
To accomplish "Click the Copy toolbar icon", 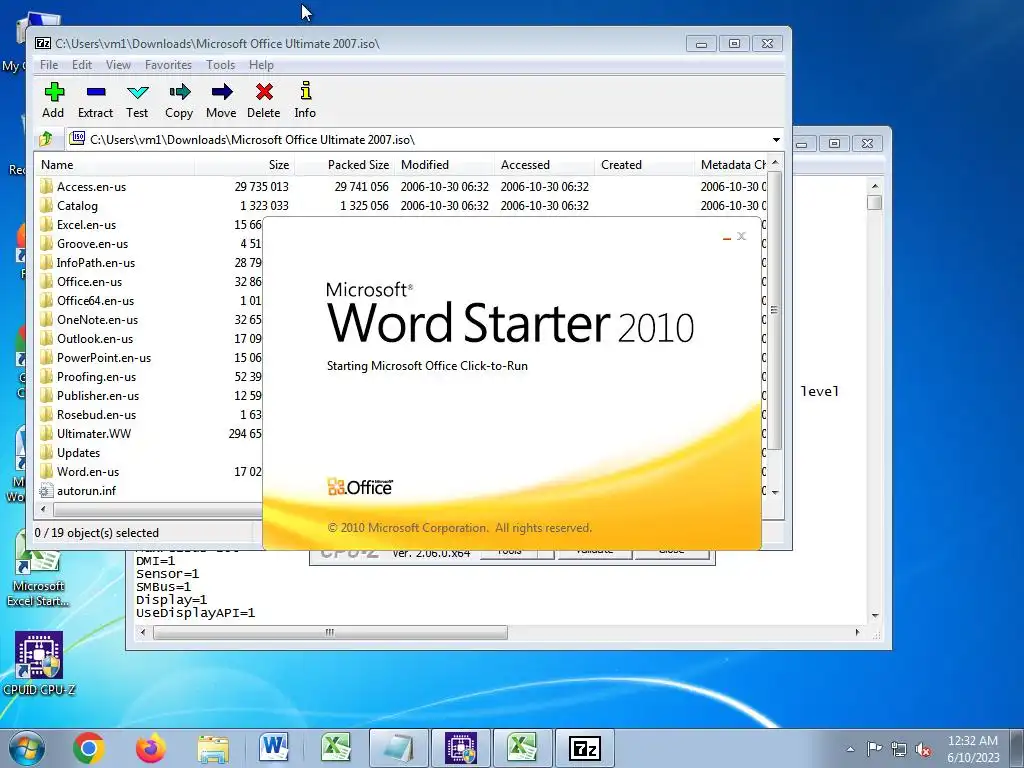I will tap(179, 100).
